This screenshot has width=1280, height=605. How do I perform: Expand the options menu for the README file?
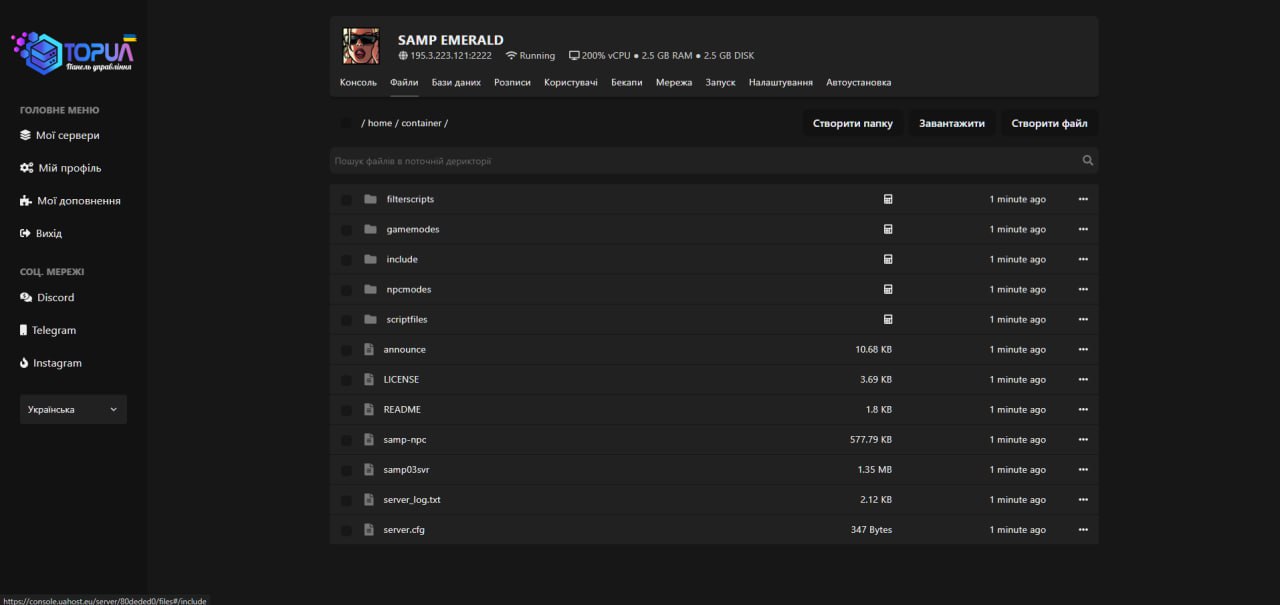pyautogui.click(x=1082, y=410)
